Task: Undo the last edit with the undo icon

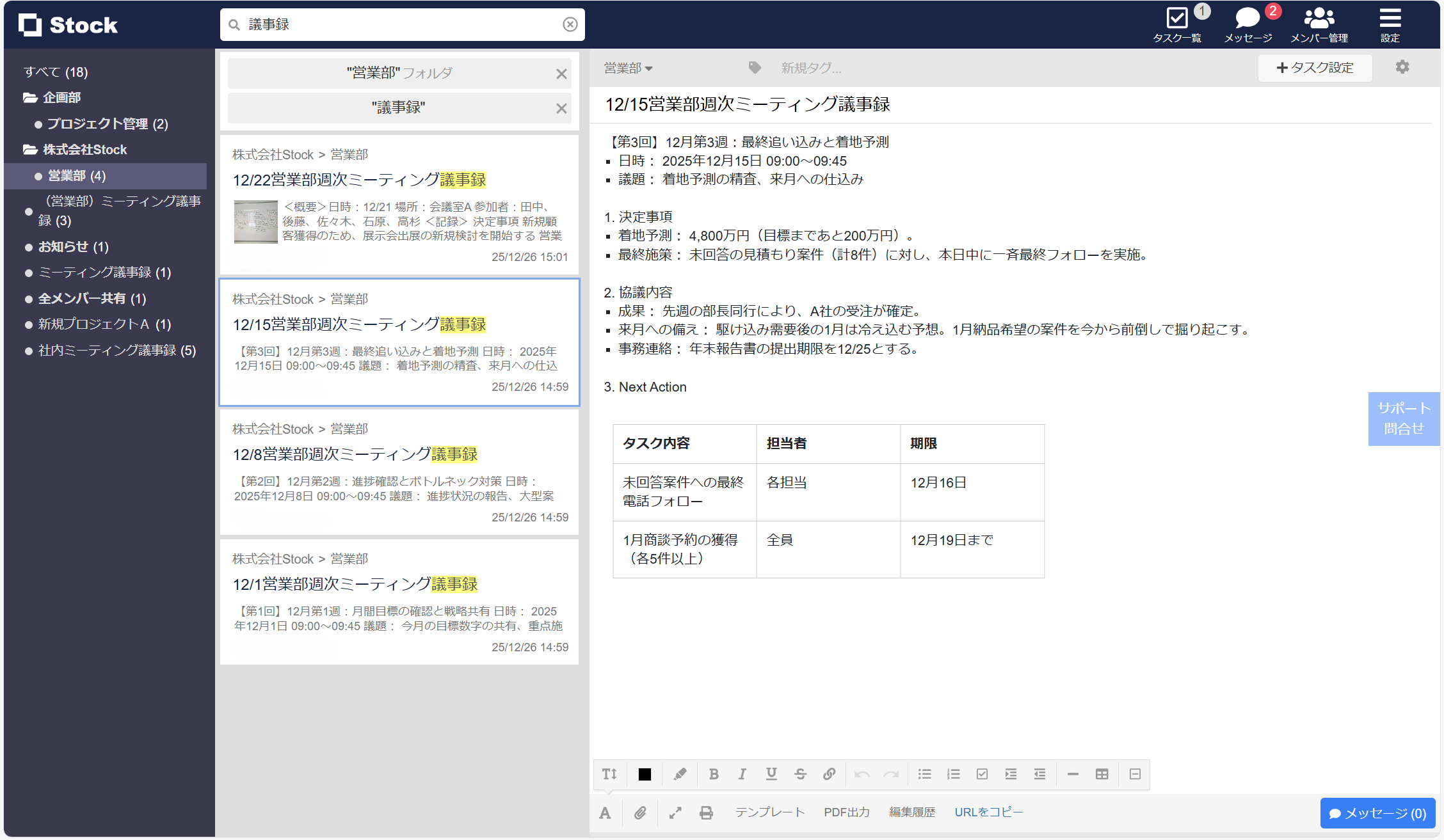Action: click(x=862, y=774)
